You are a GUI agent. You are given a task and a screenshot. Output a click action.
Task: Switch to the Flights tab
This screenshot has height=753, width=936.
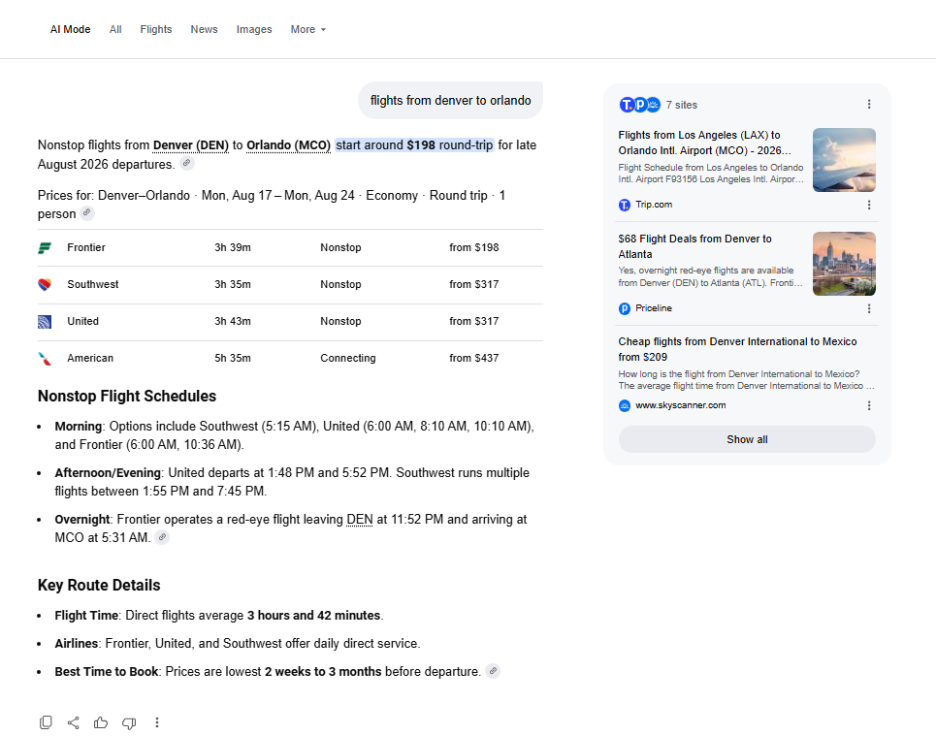tap(156, 29)
